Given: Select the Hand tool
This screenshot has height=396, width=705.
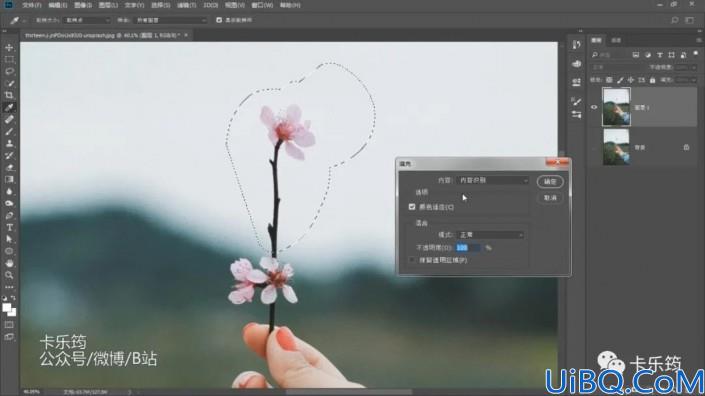Looking at the screenshot, I should coord(9,263).
